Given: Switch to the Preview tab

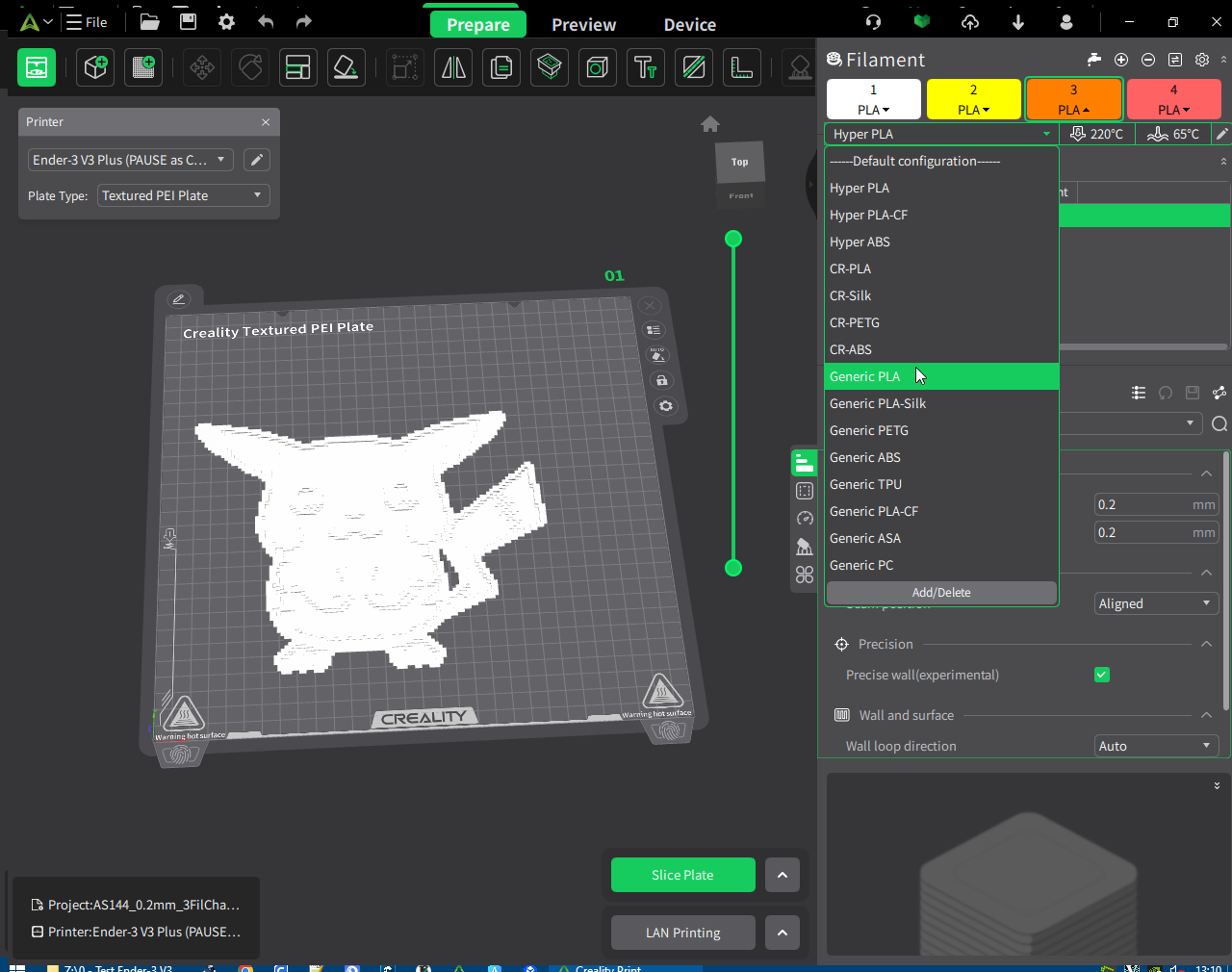Looking at the screenshot, I should point(583,25).
